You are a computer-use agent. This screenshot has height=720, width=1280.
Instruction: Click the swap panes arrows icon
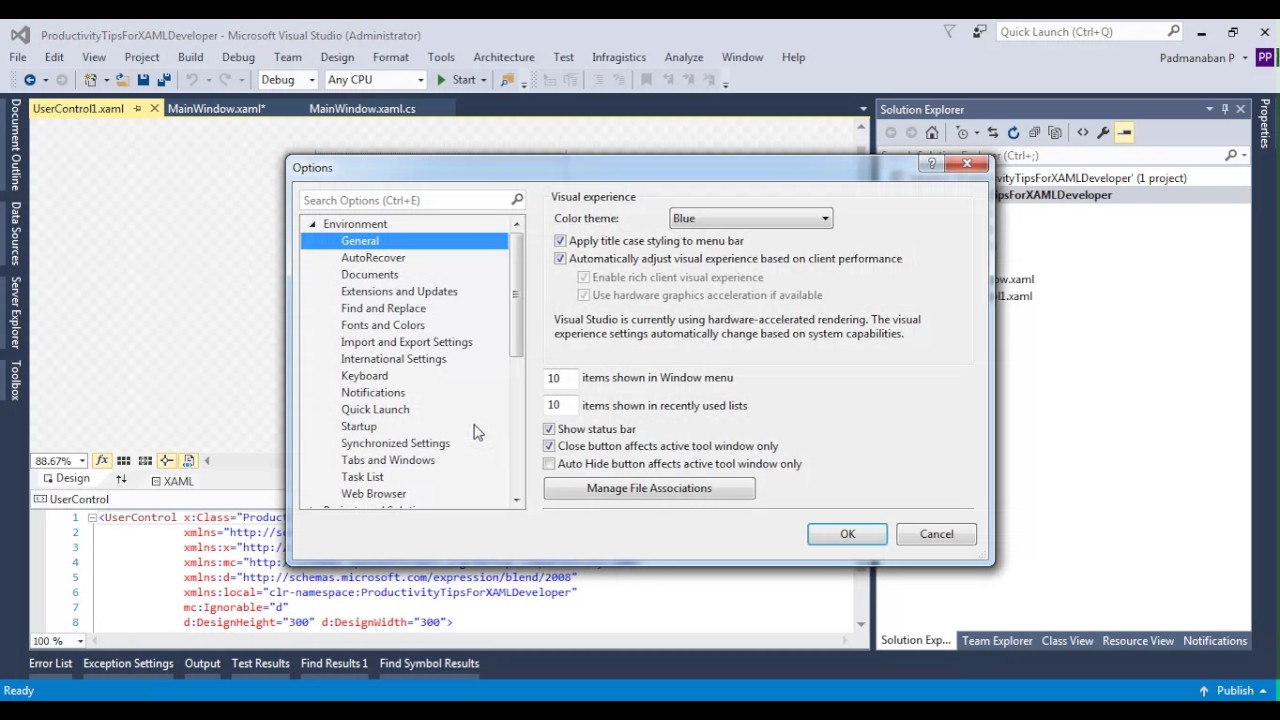pos(121,480)
